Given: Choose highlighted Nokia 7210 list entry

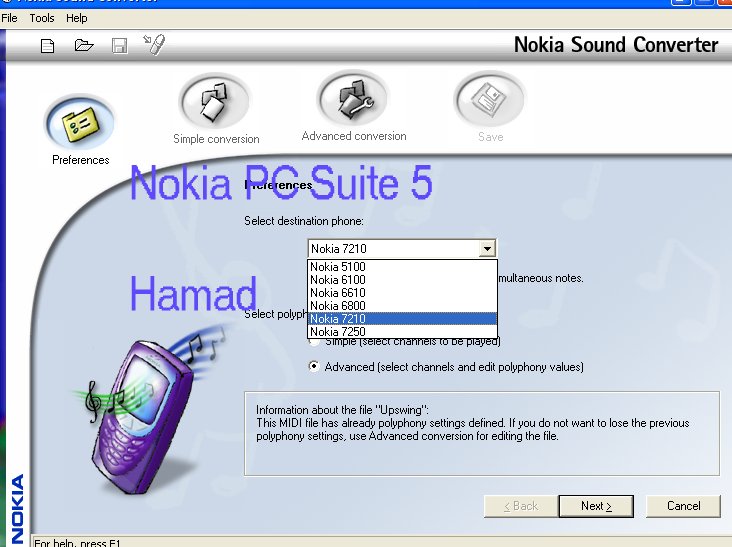Looking at the screenshot, I should coord(402,319).
